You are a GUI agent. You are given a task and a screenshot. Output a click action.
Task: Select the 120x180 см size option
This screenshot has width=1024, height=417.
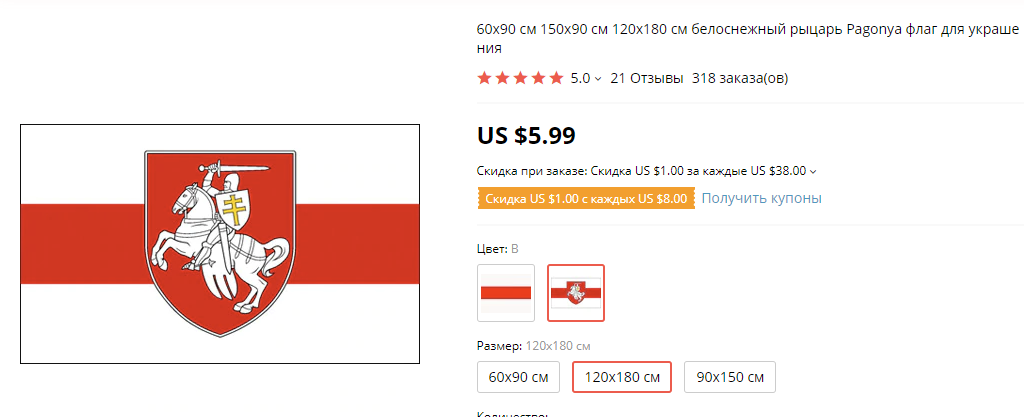click(621, 377)
